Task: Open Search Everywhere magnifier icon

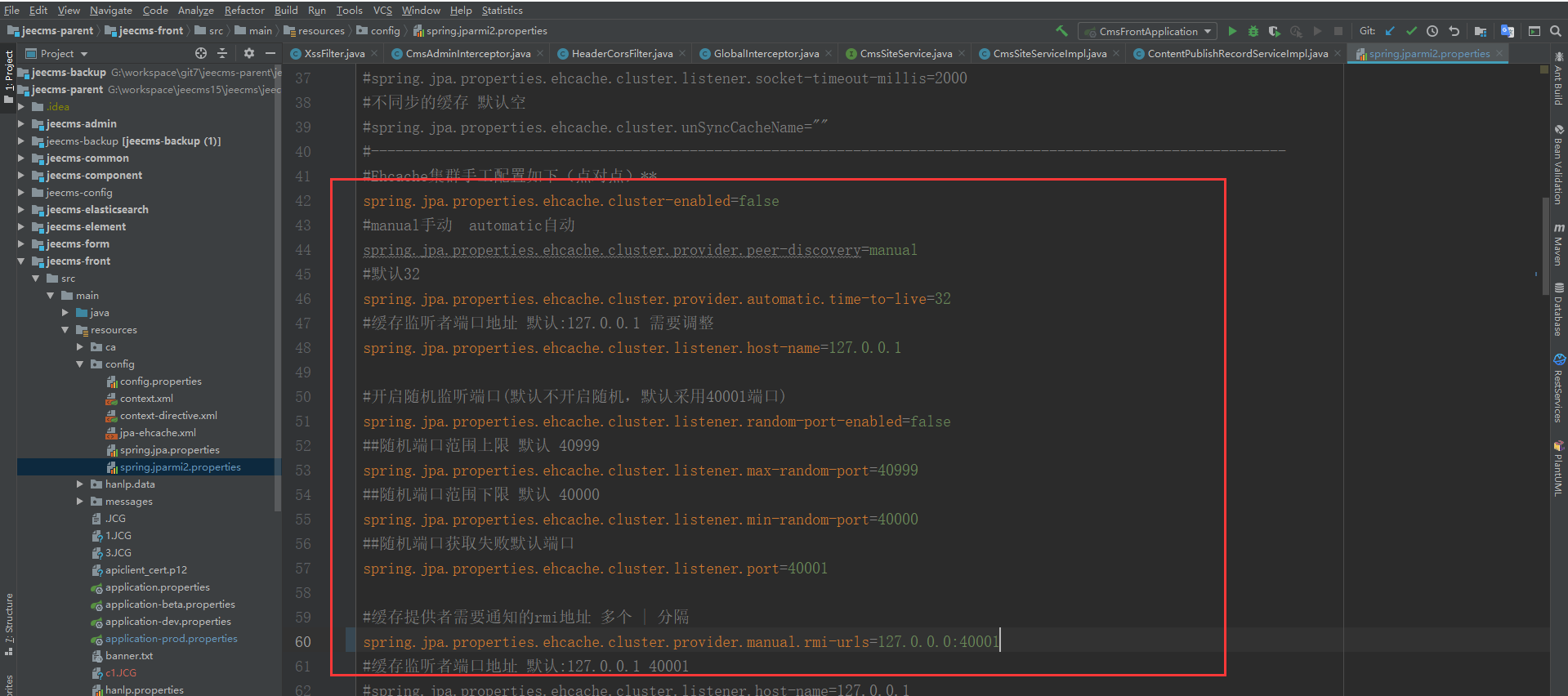Action: click(1556, 31)
